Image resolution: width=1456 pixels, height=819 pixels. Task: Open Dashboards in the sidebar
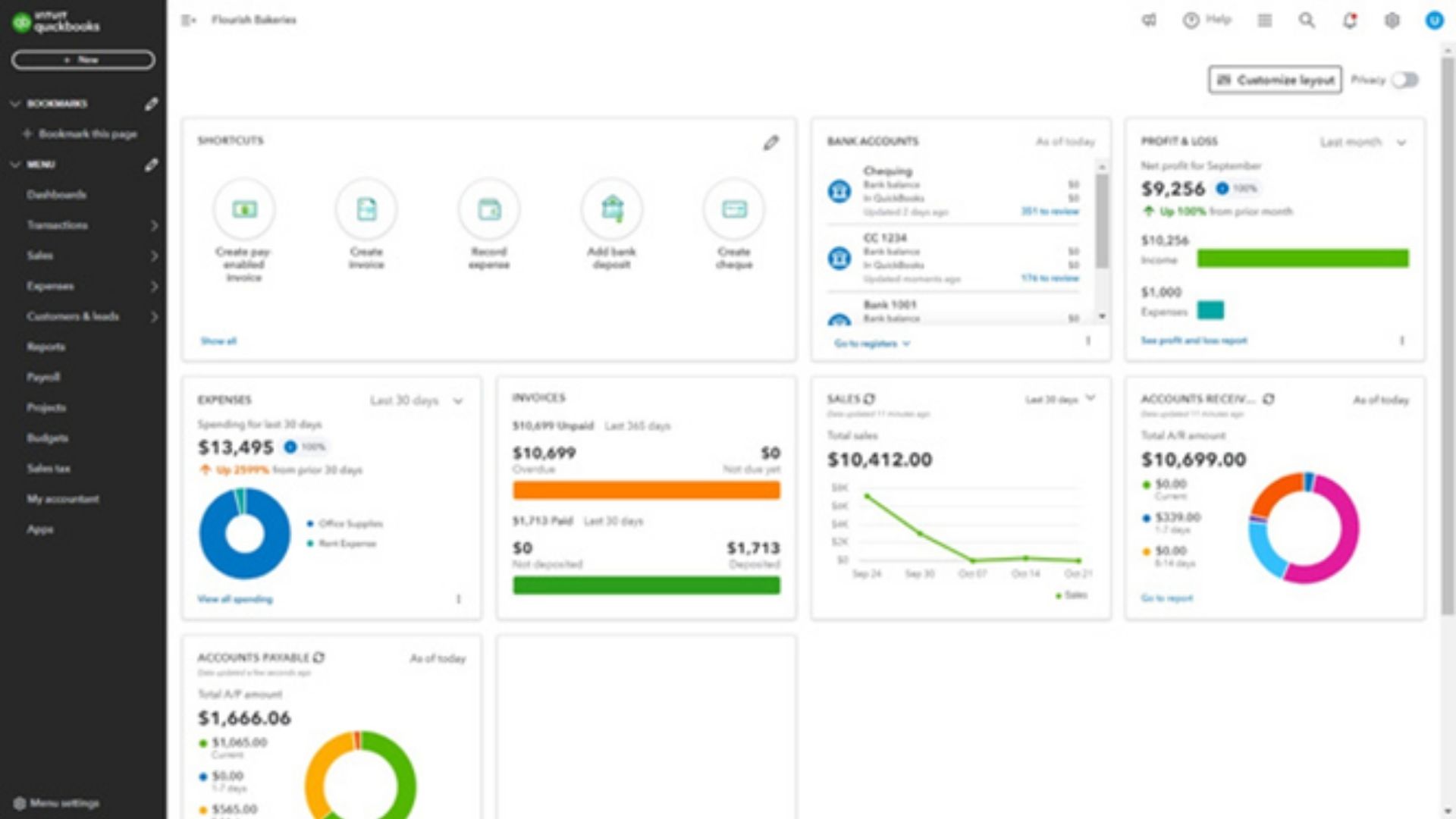click(57, 195)
